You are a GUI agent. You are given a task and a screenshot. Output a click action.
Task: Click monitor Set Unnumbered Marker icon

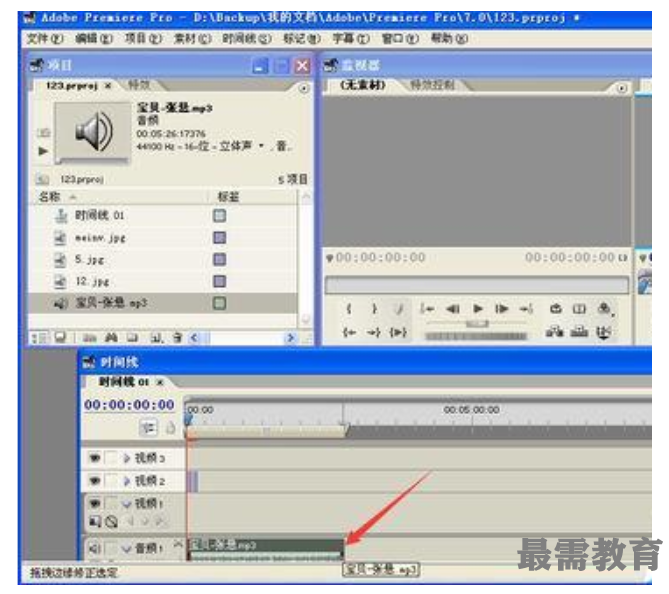pyautogui.click(x=399, y=309)
